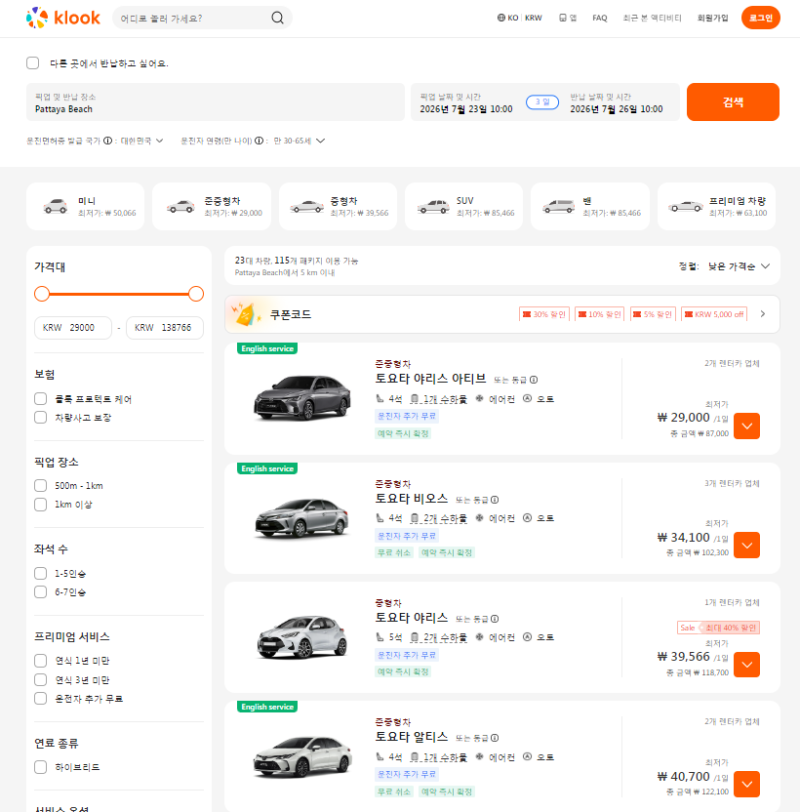
Task: Click the return date 7월 26일 field
Action: (x=616, y=103)
